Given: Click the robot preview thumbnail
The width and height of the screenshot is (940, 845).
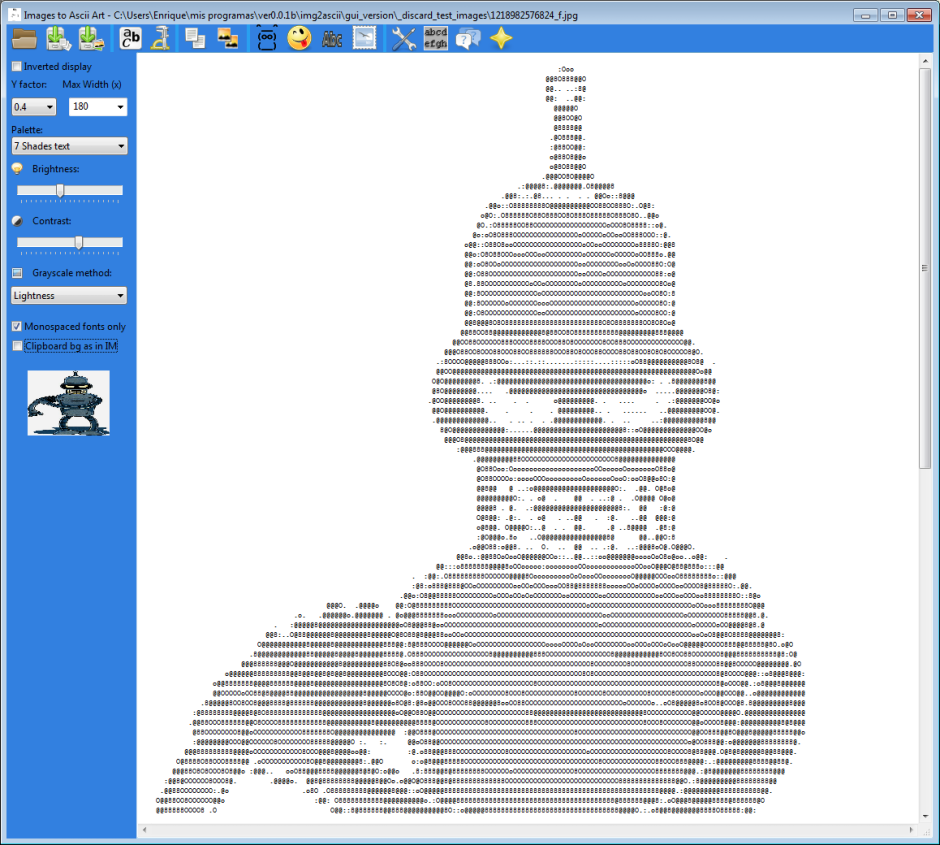Looking at the screenshot, I should [x=68, y=403].
